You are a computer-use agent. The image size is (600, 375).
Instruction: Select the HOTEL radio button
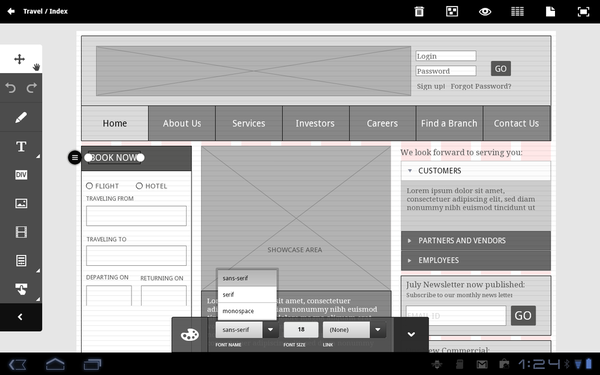tap(139, 186)
